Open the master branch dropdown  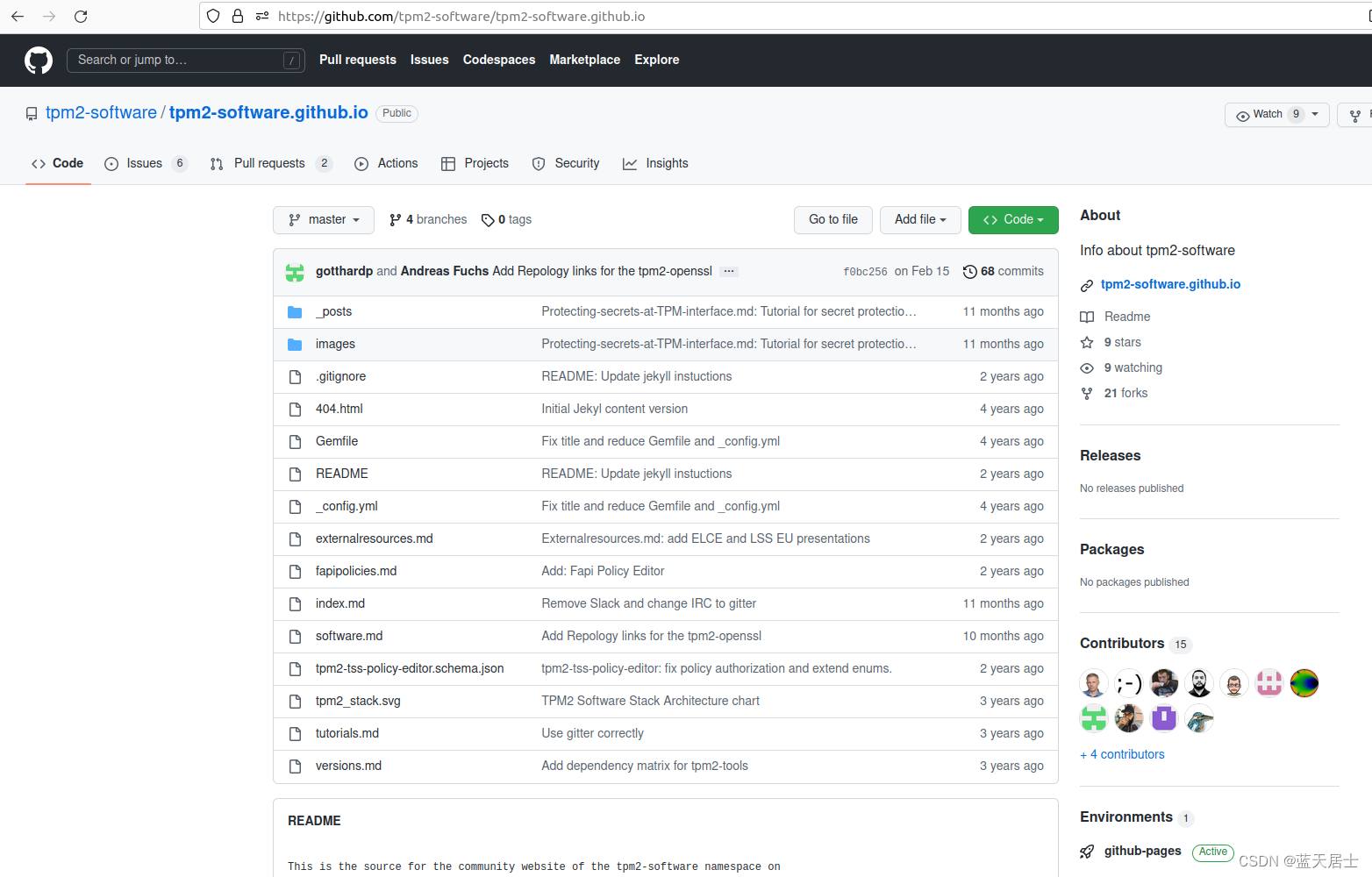pos(324,220)
